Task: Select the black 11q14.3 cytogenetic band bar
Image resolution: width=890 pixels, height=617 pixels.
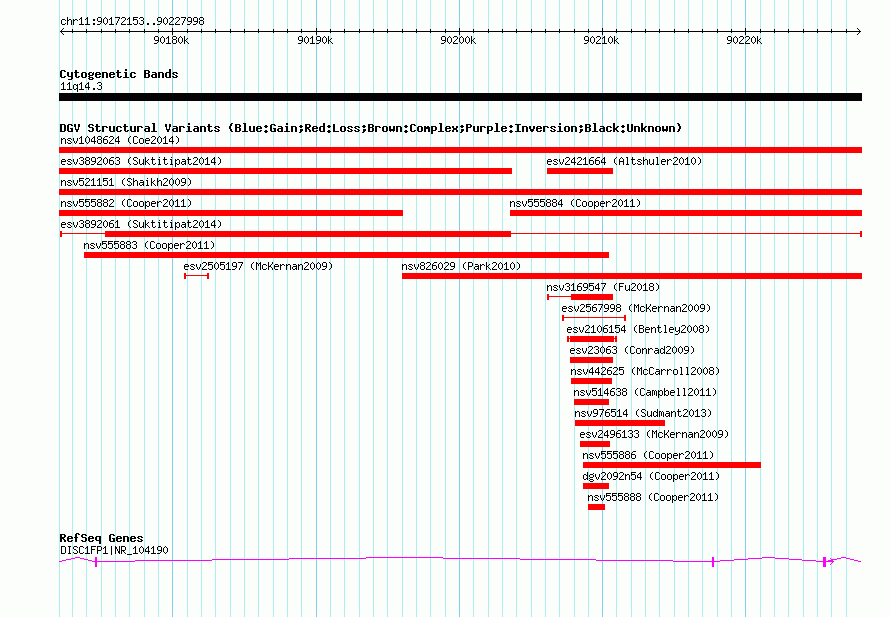Action: 460,97
